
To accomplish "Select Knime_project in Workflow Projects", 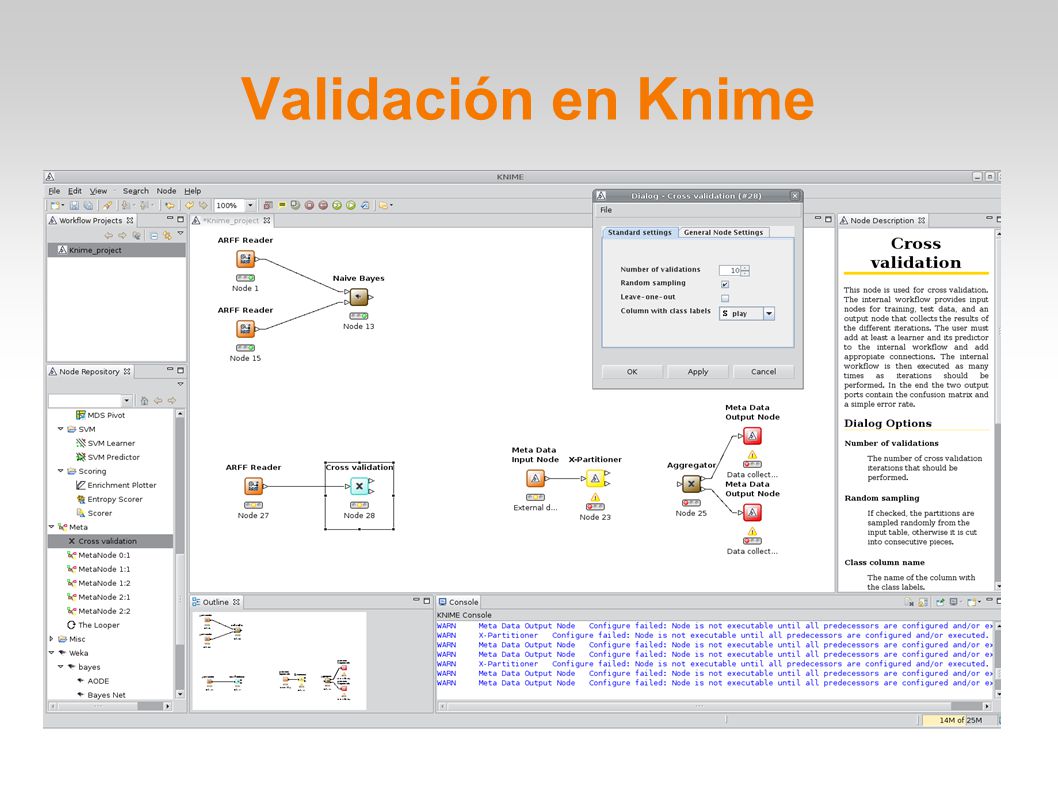I will (x=95, y=250).
